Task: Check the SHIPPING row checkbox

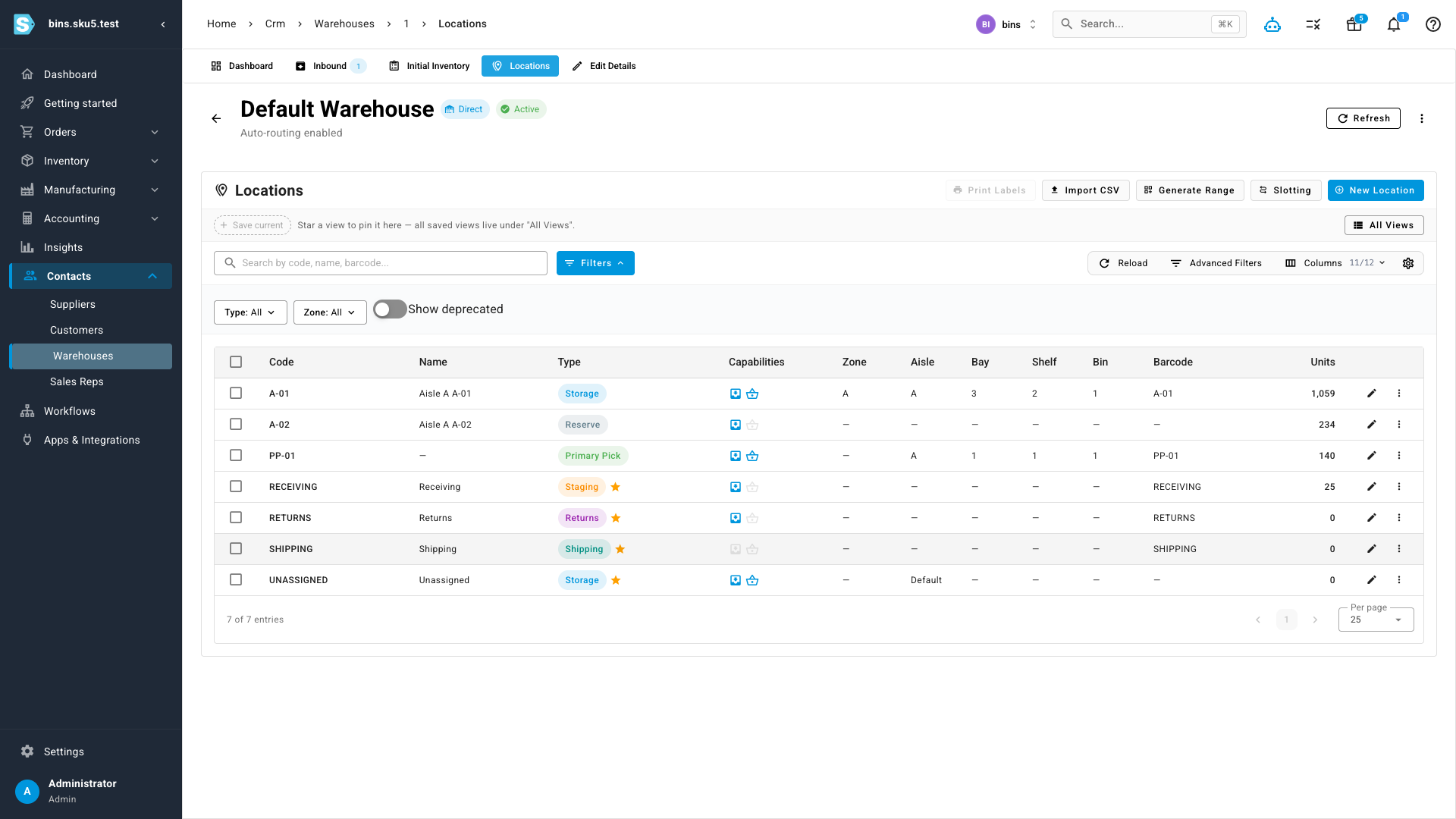Action: pos(236,549)
